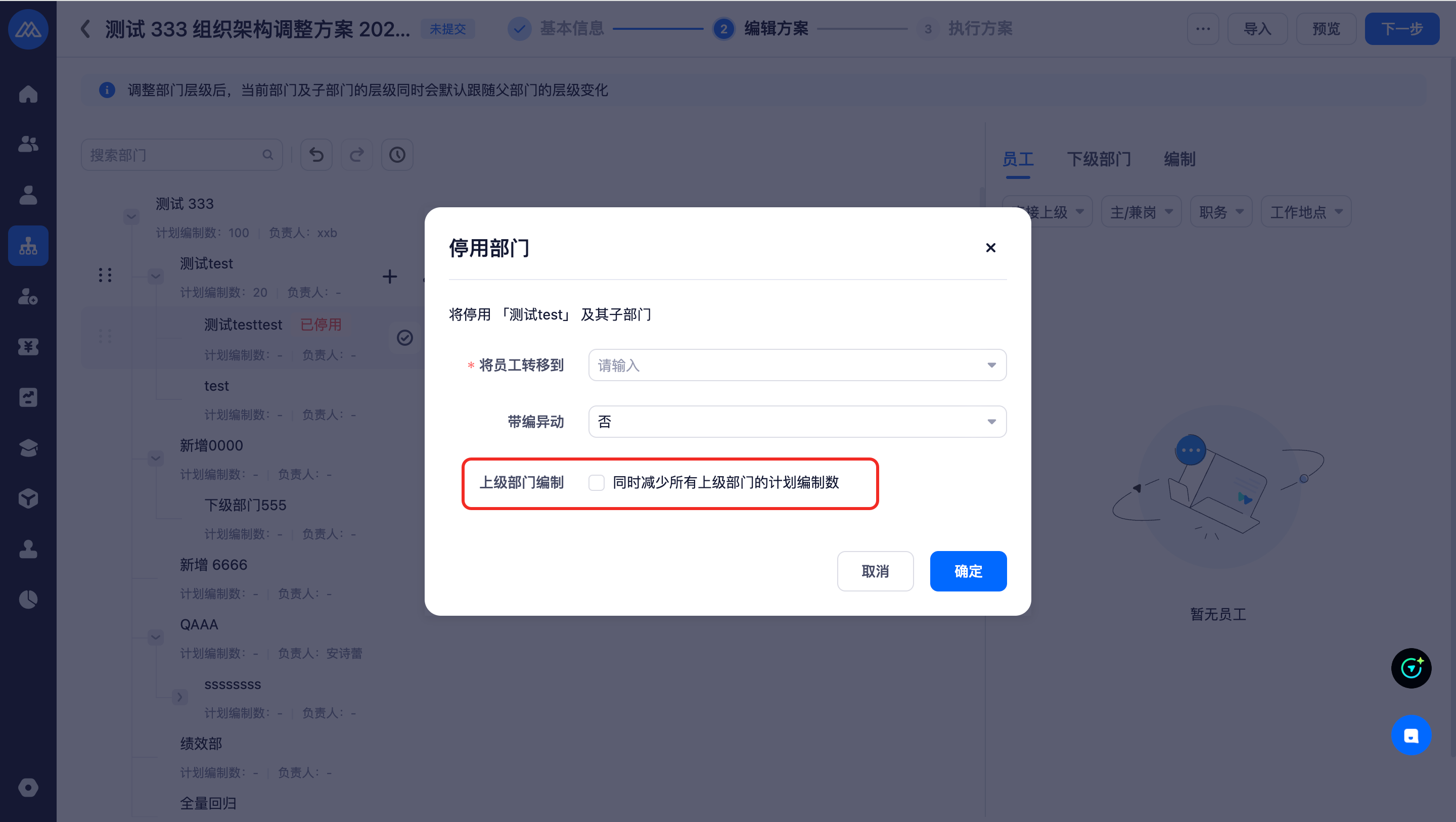Collapse the 新增0000 tree node
1456x822 pixels.
pyautogui.click(x=155, y=458)
